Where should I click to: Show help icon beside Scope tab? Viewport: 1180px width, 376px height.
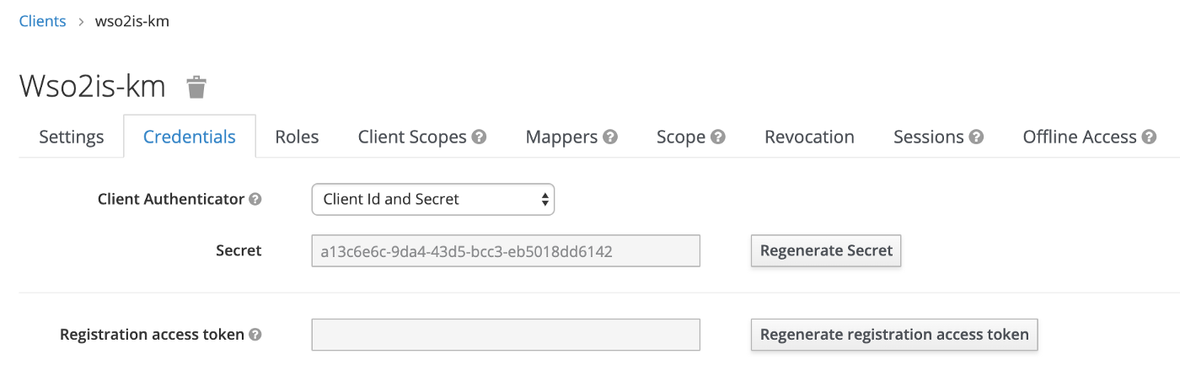click(x=718, y=137)
